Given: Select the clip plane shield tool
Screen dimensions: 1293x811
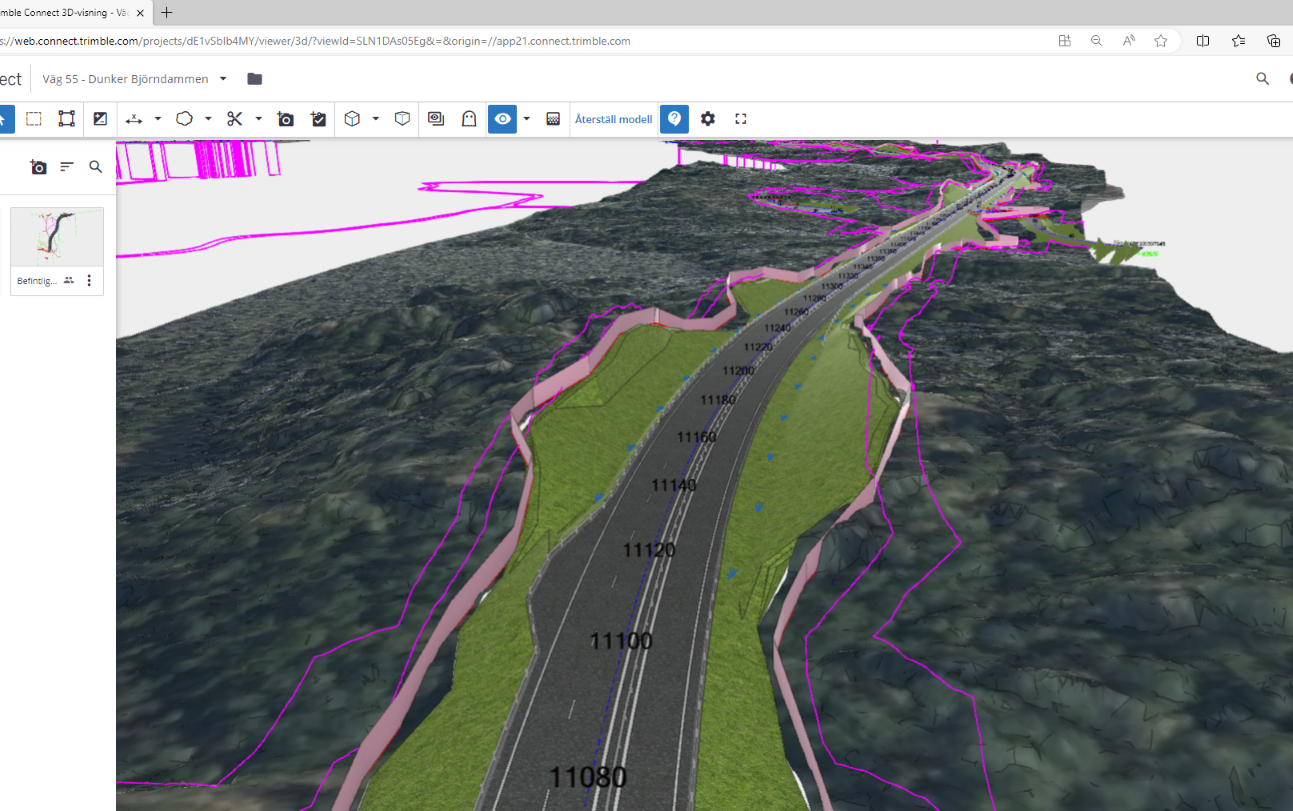Looking at the screenshot, I should click(x=401, y=118).
